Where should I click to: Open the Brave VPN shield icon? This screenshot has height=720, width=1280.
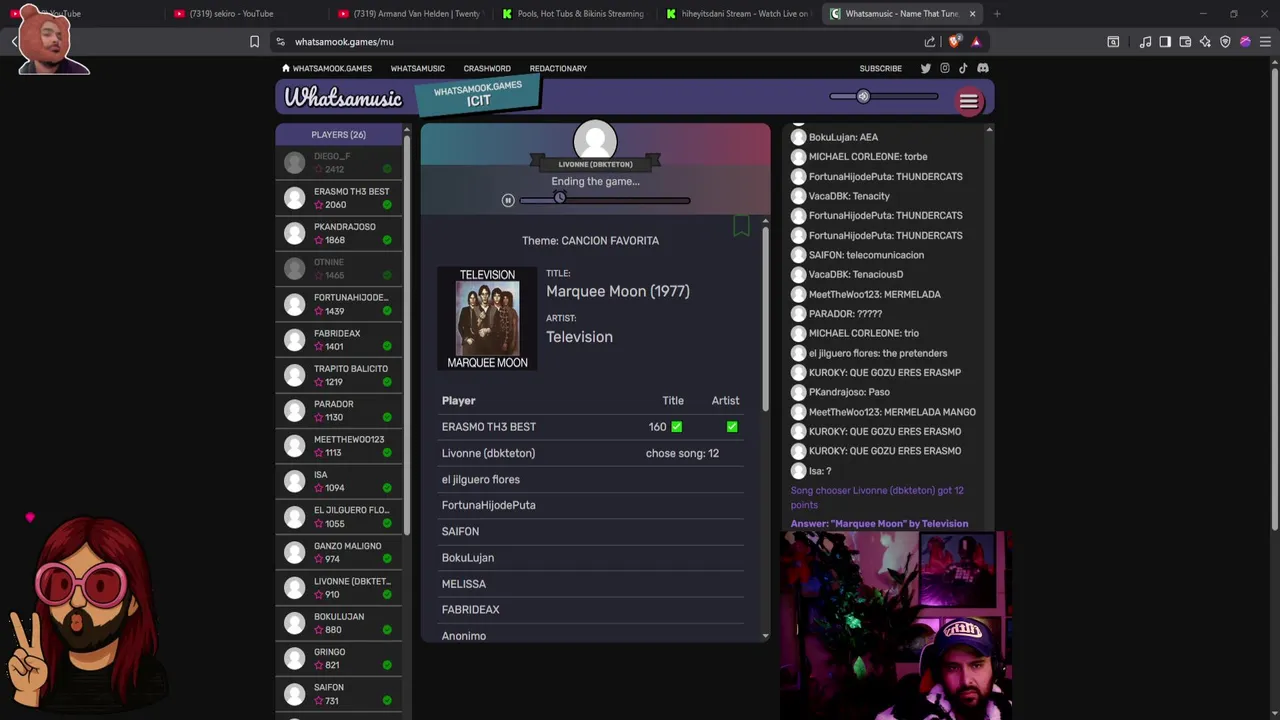[1225, 42]
